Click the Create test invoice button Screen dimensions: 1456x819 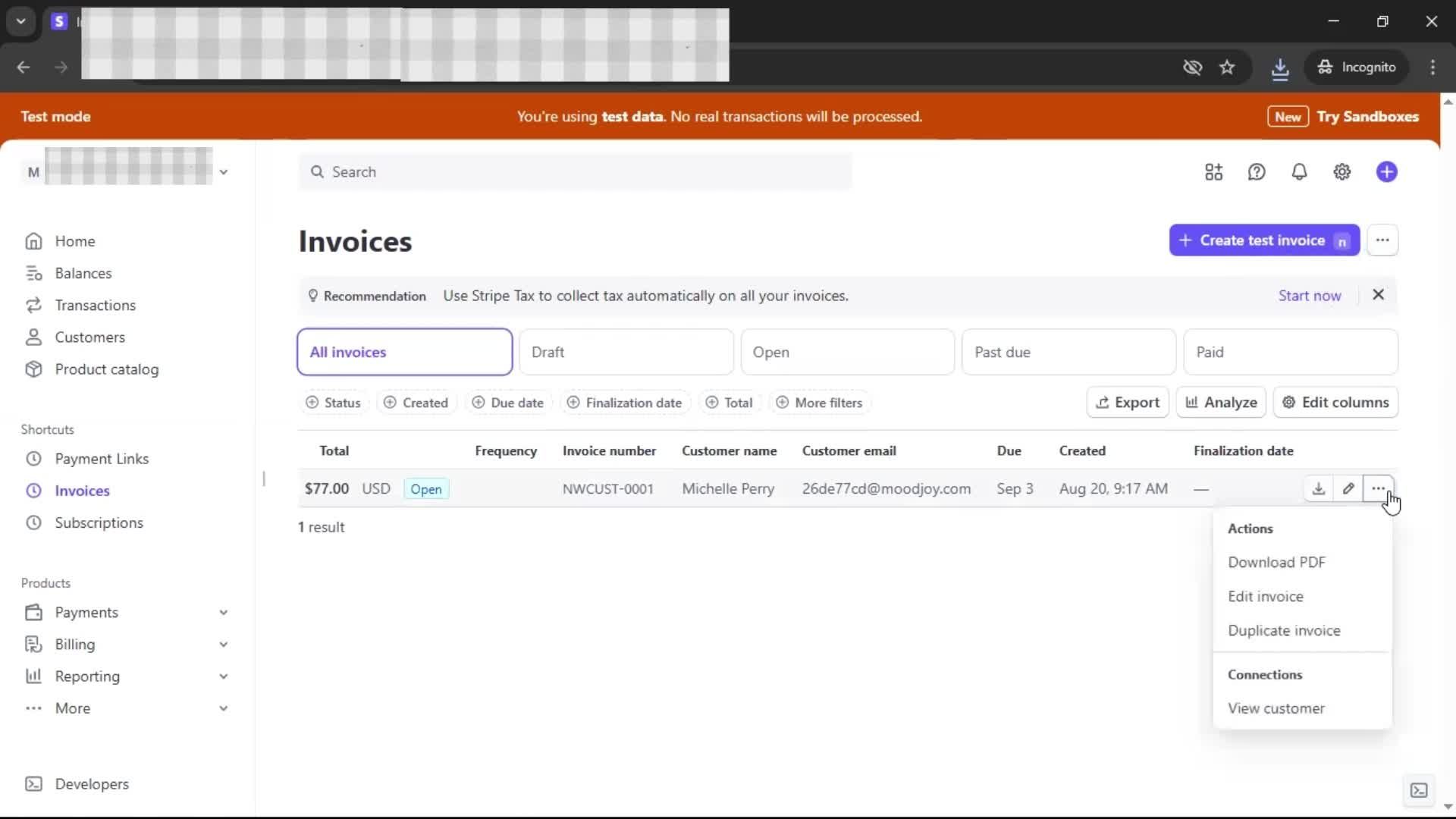tap(1263, 240)
